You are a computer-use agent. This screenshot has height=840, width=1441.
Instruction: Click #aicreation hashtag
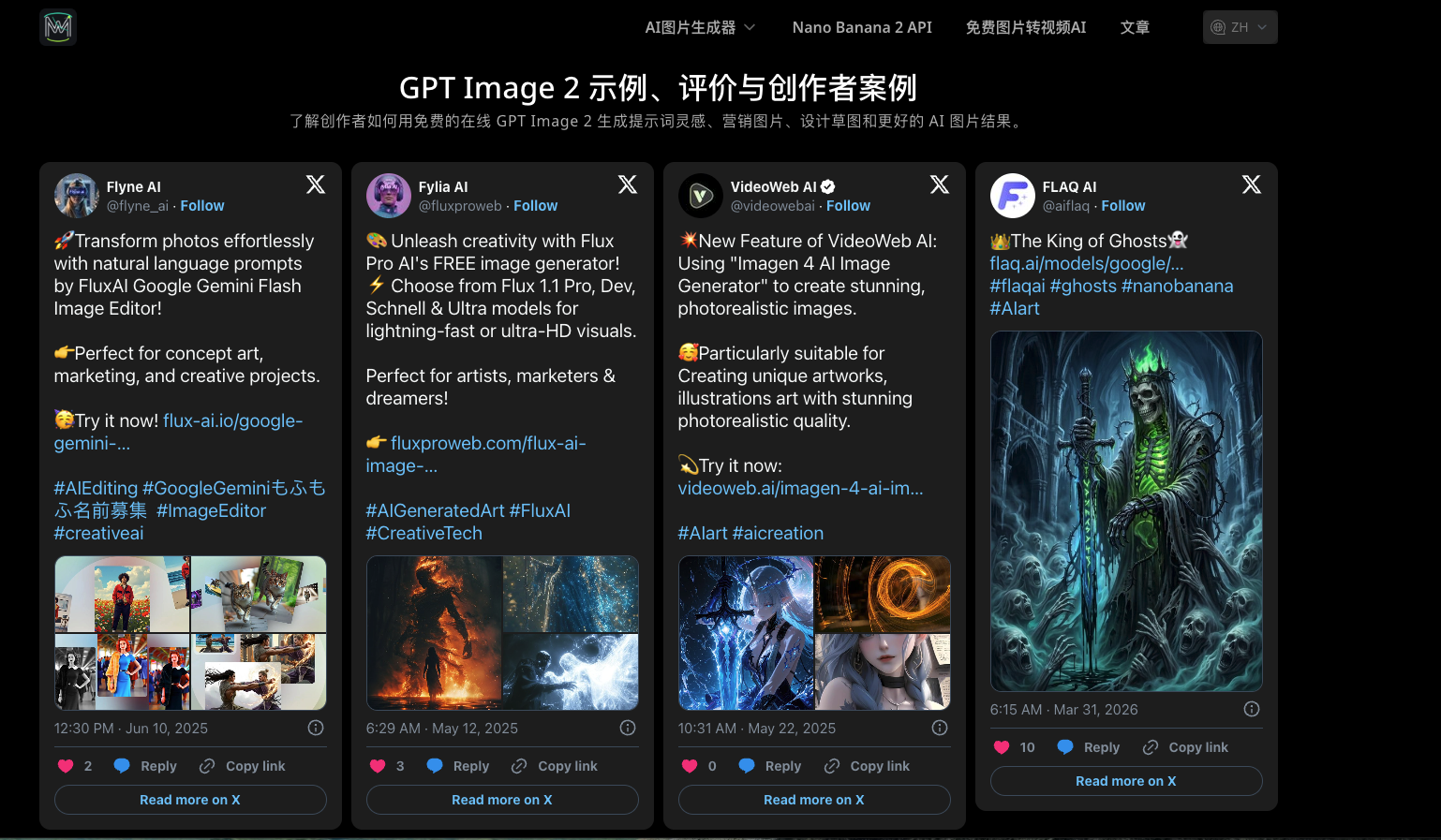(778, 533)
